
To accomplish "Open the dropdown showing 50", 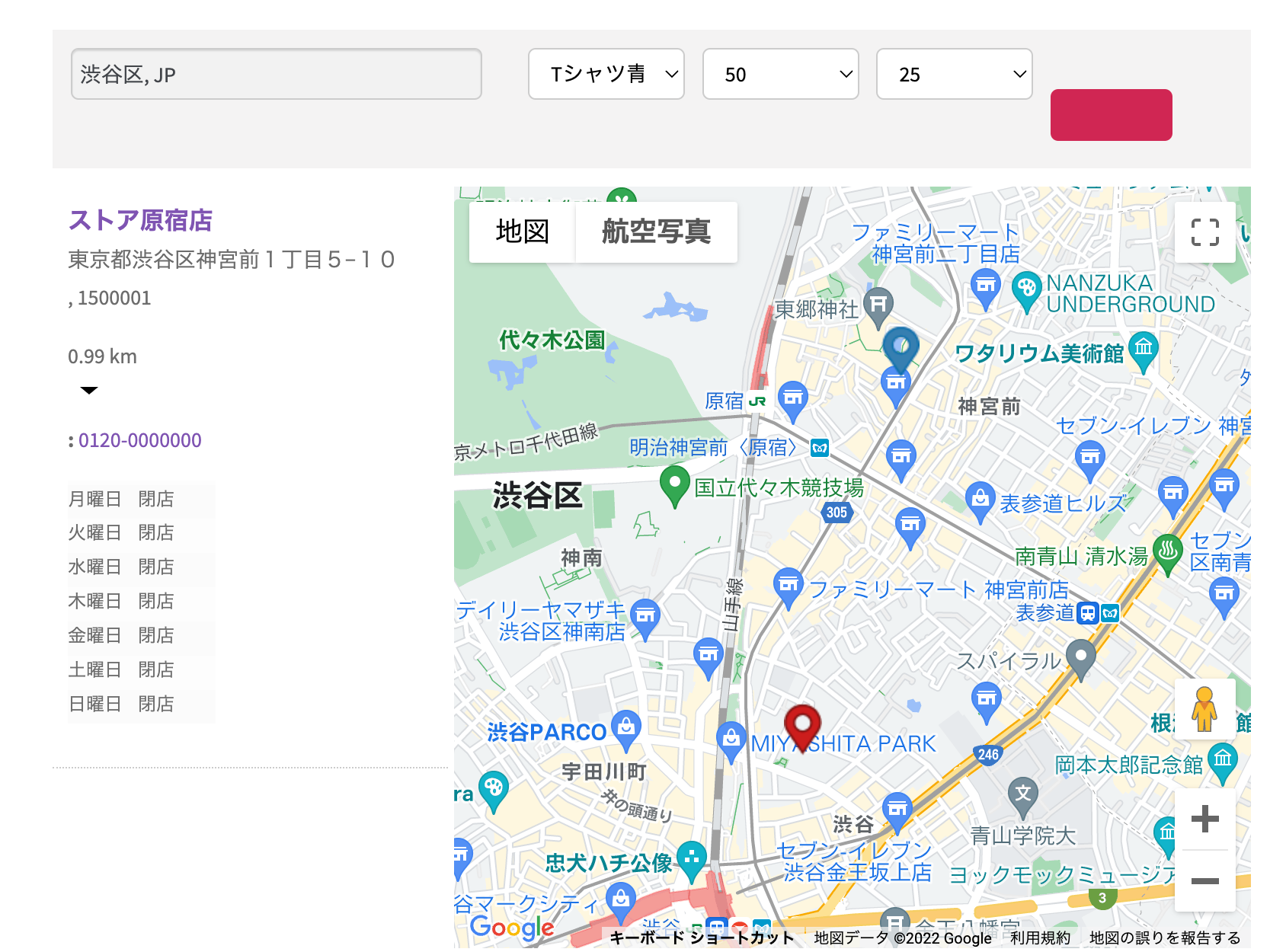I will 781,74.
